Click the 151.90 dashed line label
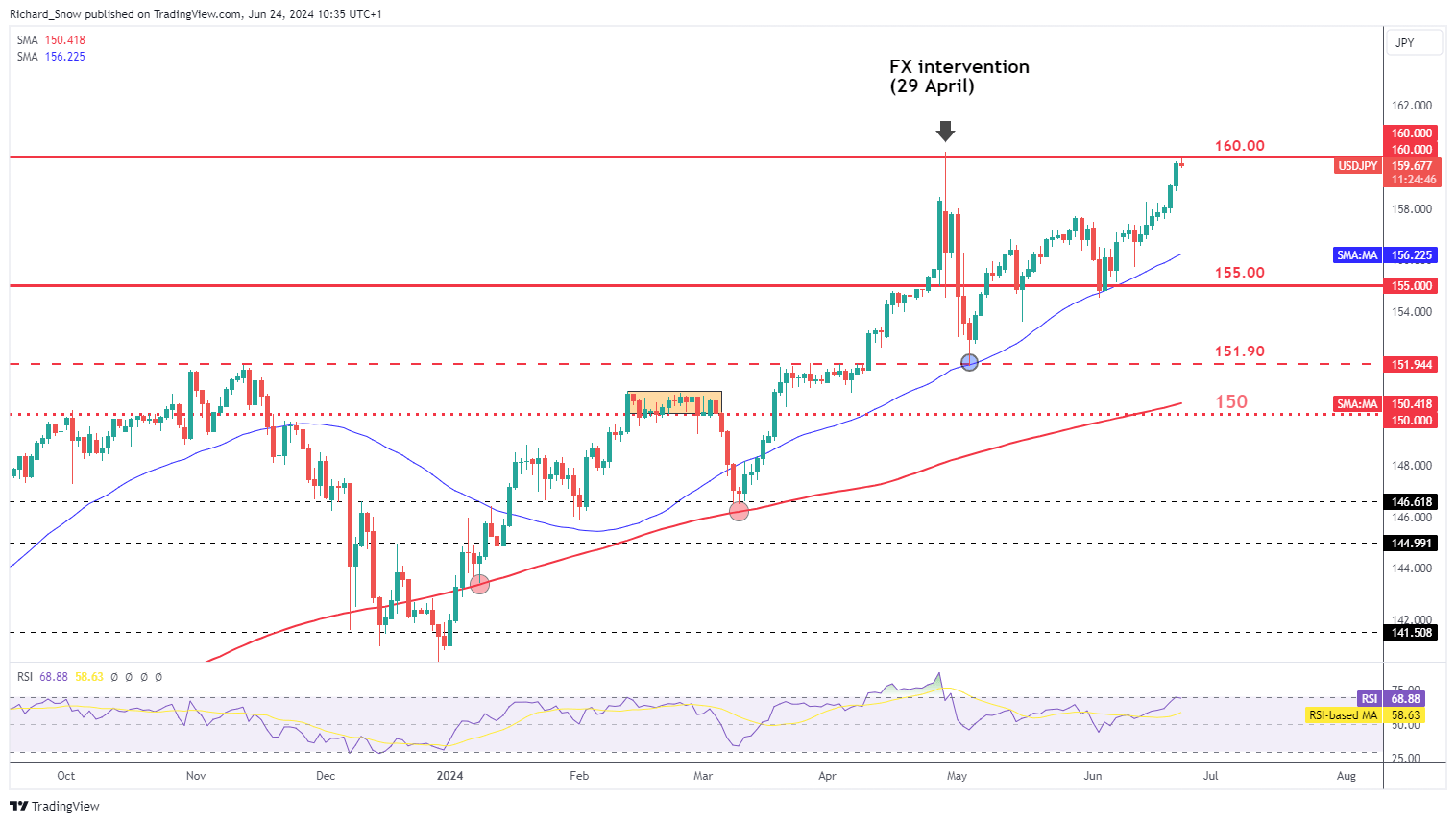Image resolution: width=1456 pixels, height=823 pixels. tap(1240, 351)
